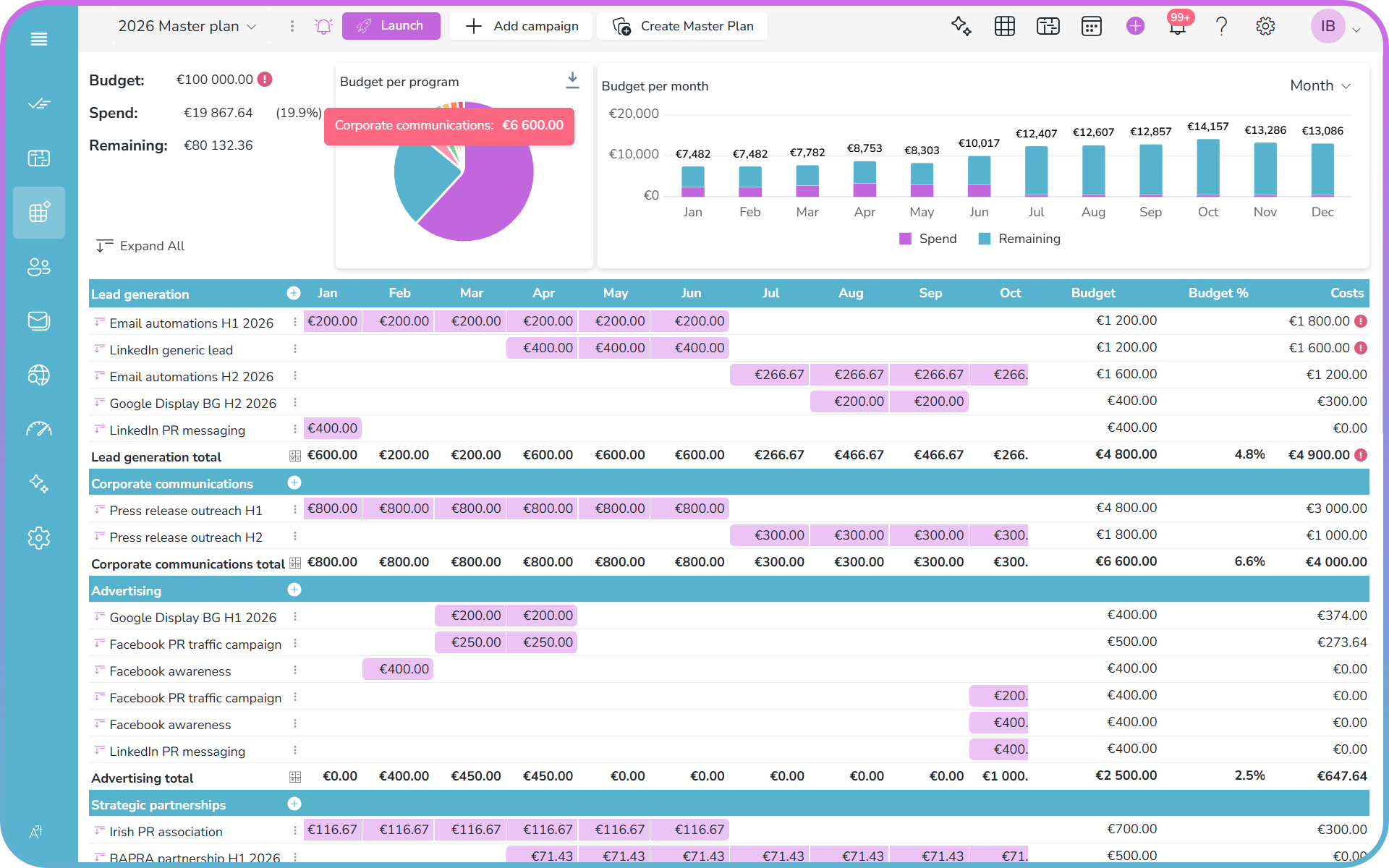Click the Lead generation section header
Viewport: 1389px width, 868px height.
[x=140, y=294]
